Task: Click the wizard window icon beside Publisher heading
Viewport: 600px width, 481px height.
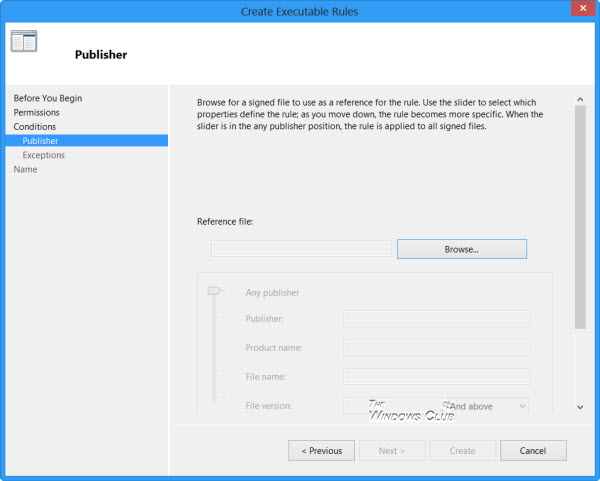Action: (x=24, y=41)
